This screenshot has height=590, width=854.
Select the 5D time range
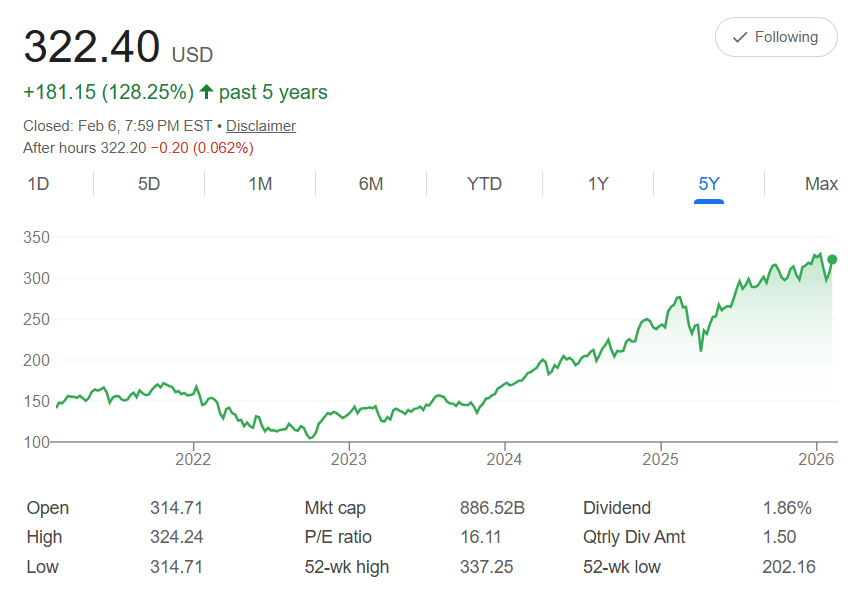pos(149,184)
